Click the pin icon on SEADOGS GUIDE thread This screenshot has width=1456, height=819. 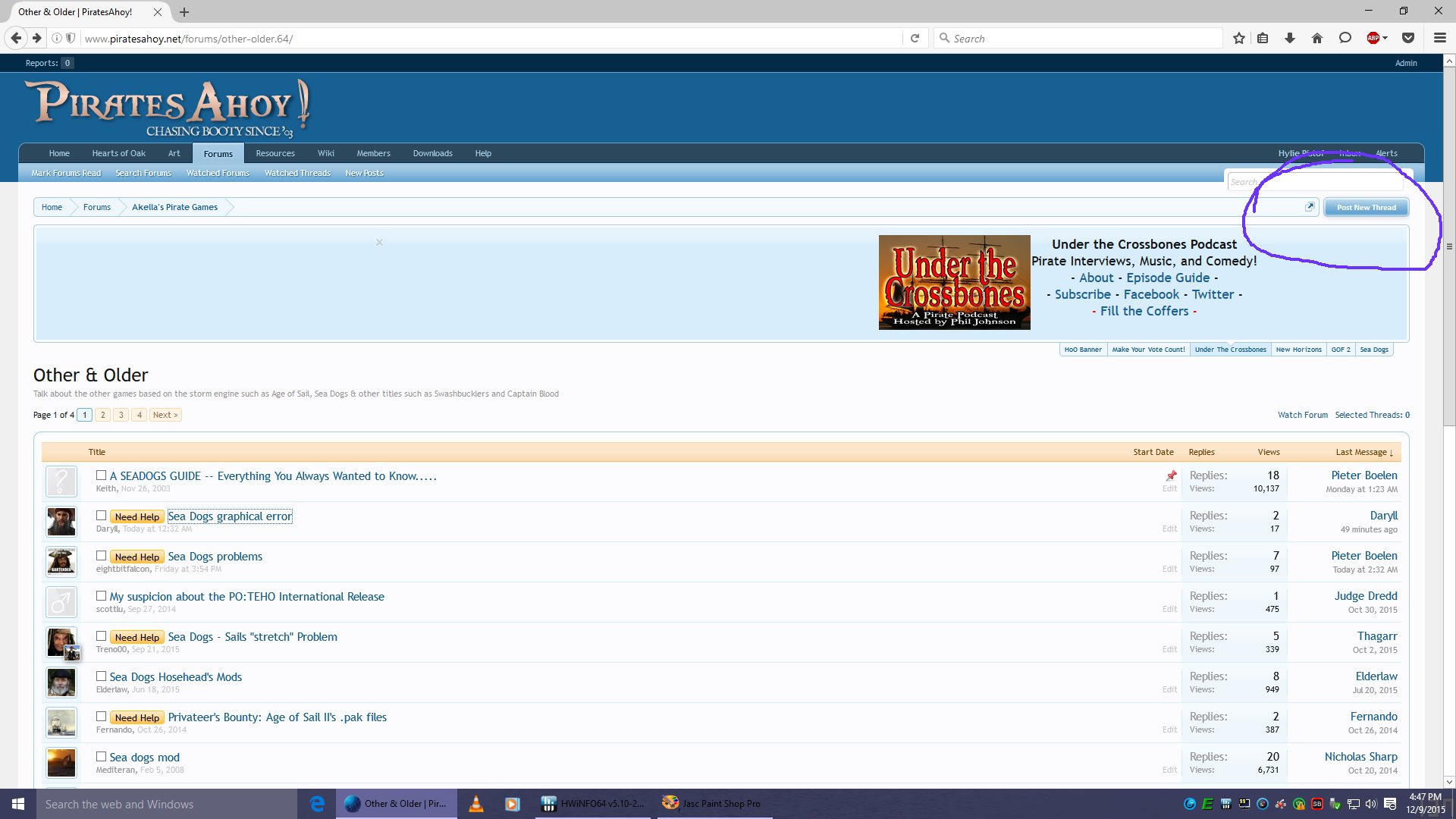point(1172,475)
